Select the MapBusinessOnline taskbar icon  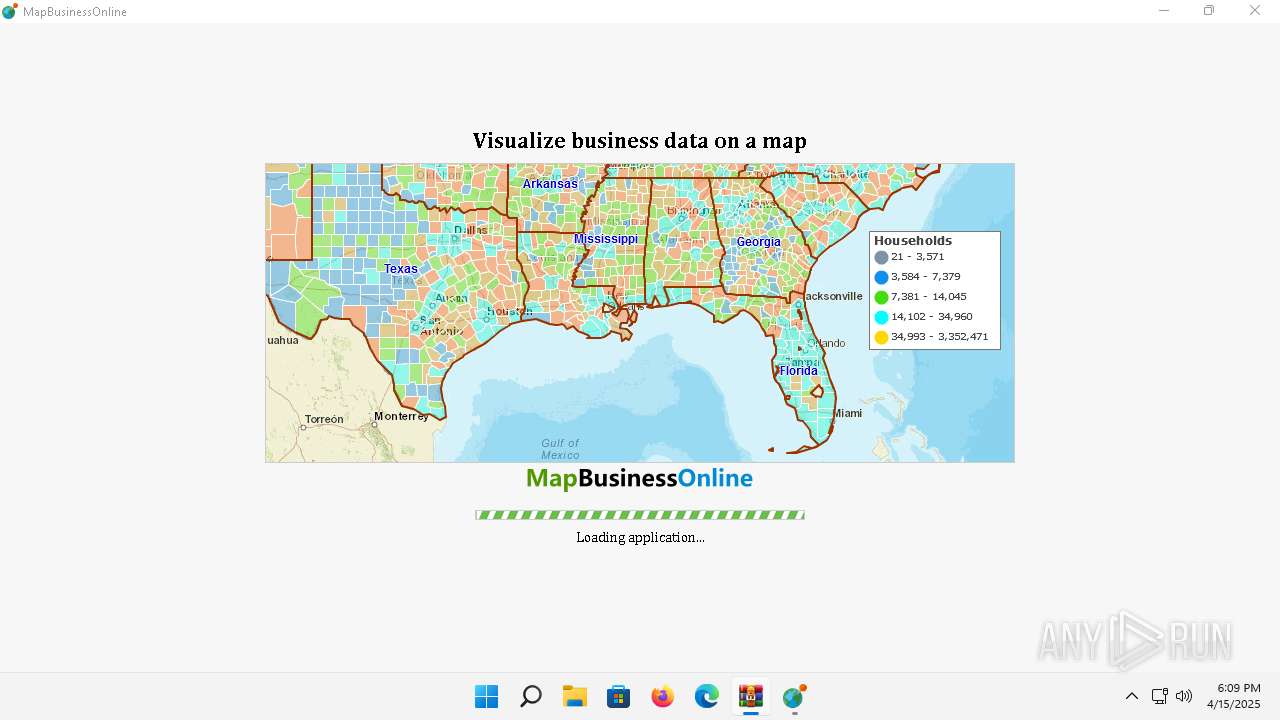[x=795, y=696]
